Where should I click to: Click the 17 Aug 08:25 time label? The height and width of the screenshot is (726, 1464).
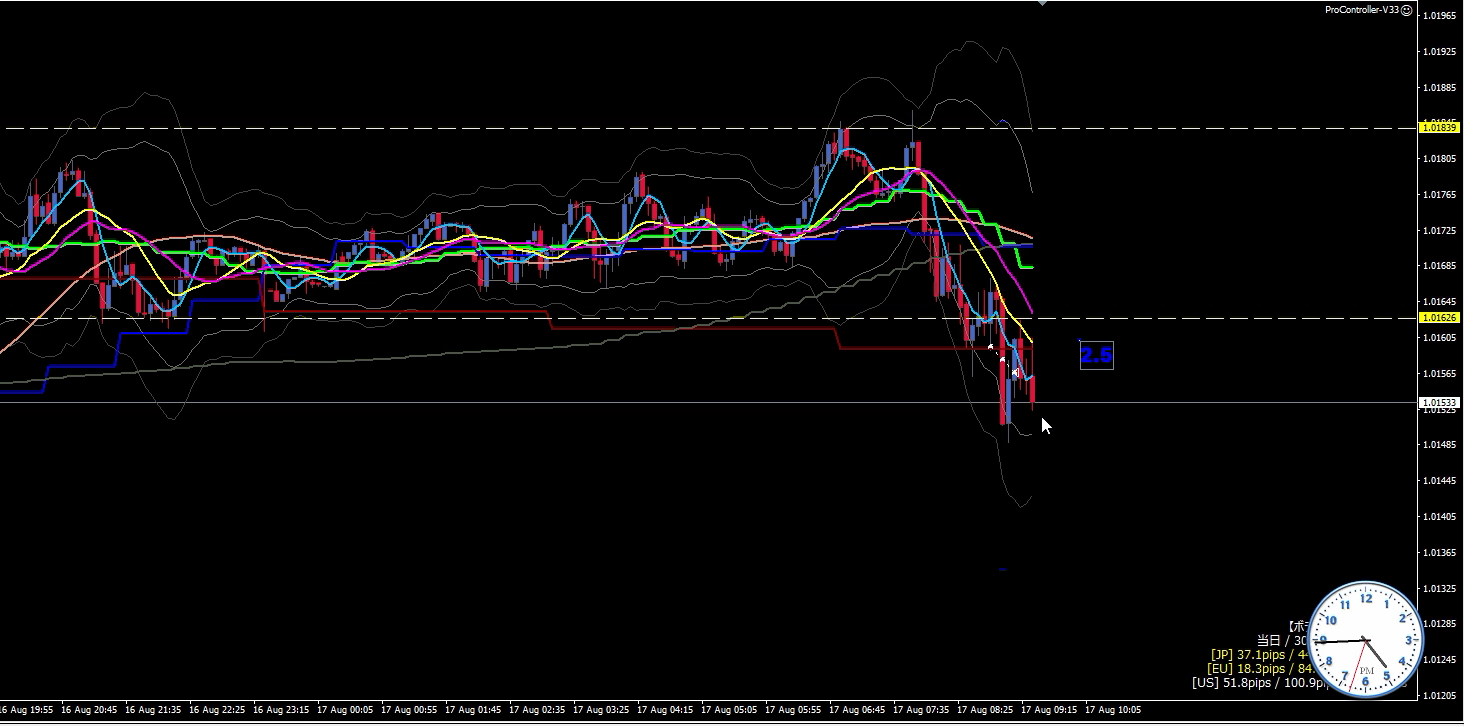[x=983, y=710]
